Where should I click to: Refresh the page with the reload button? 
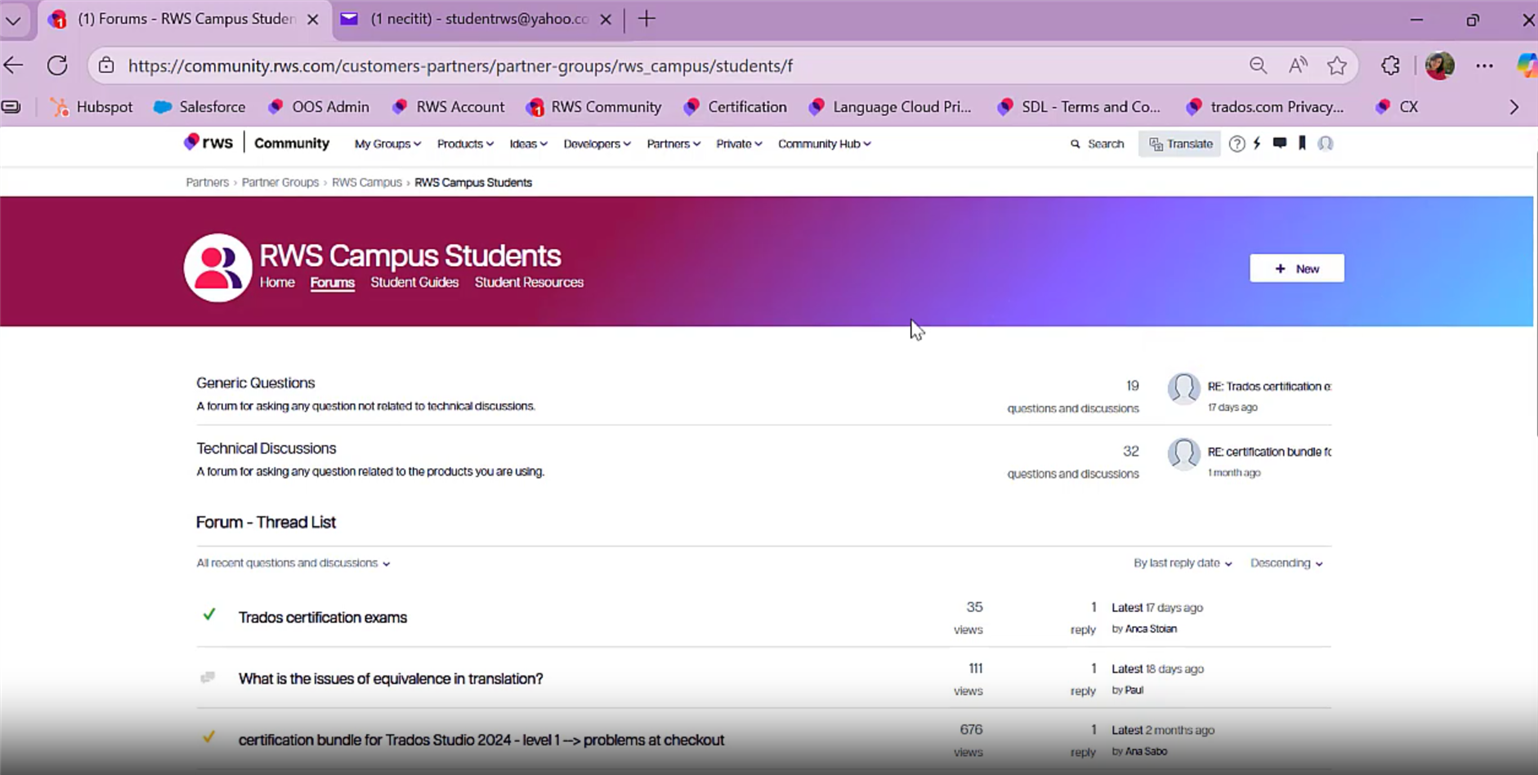[x=57, y=66]
